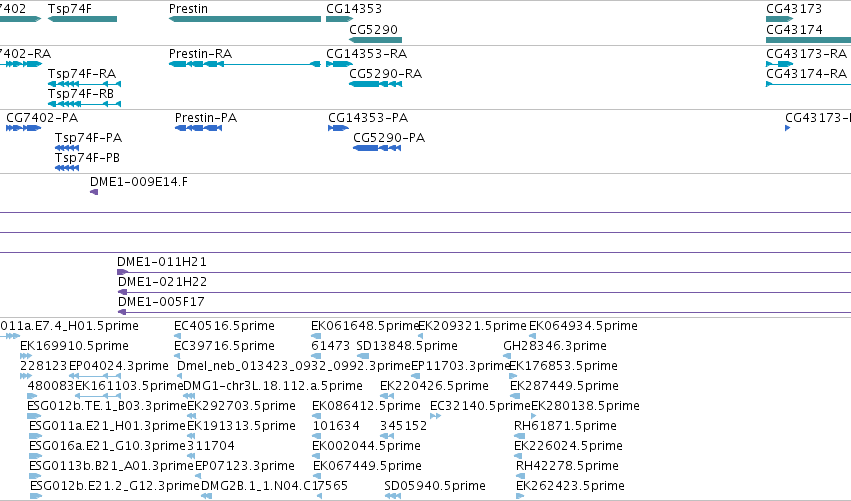Open EST ESG012b.TE.1_B03.3prime
The image size is (851, 501).
107,406
